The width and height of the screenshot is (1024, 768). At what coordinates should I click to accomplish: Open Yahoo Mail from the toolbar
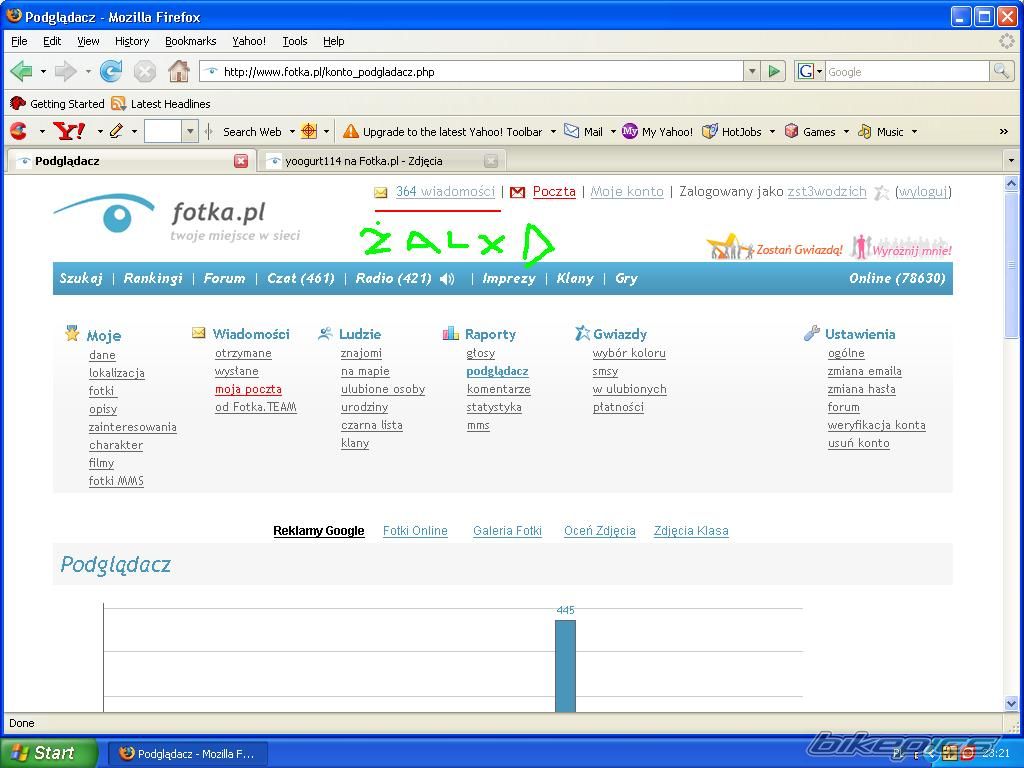click(x=584, y=131)
